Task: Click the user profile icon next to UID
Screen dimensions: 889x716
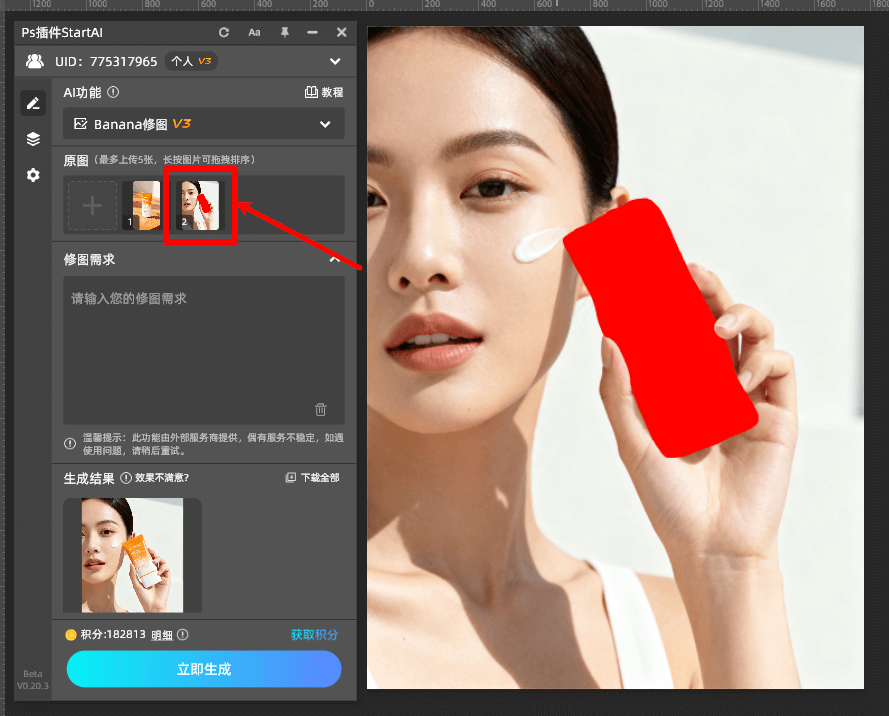Action: point(34,61)
